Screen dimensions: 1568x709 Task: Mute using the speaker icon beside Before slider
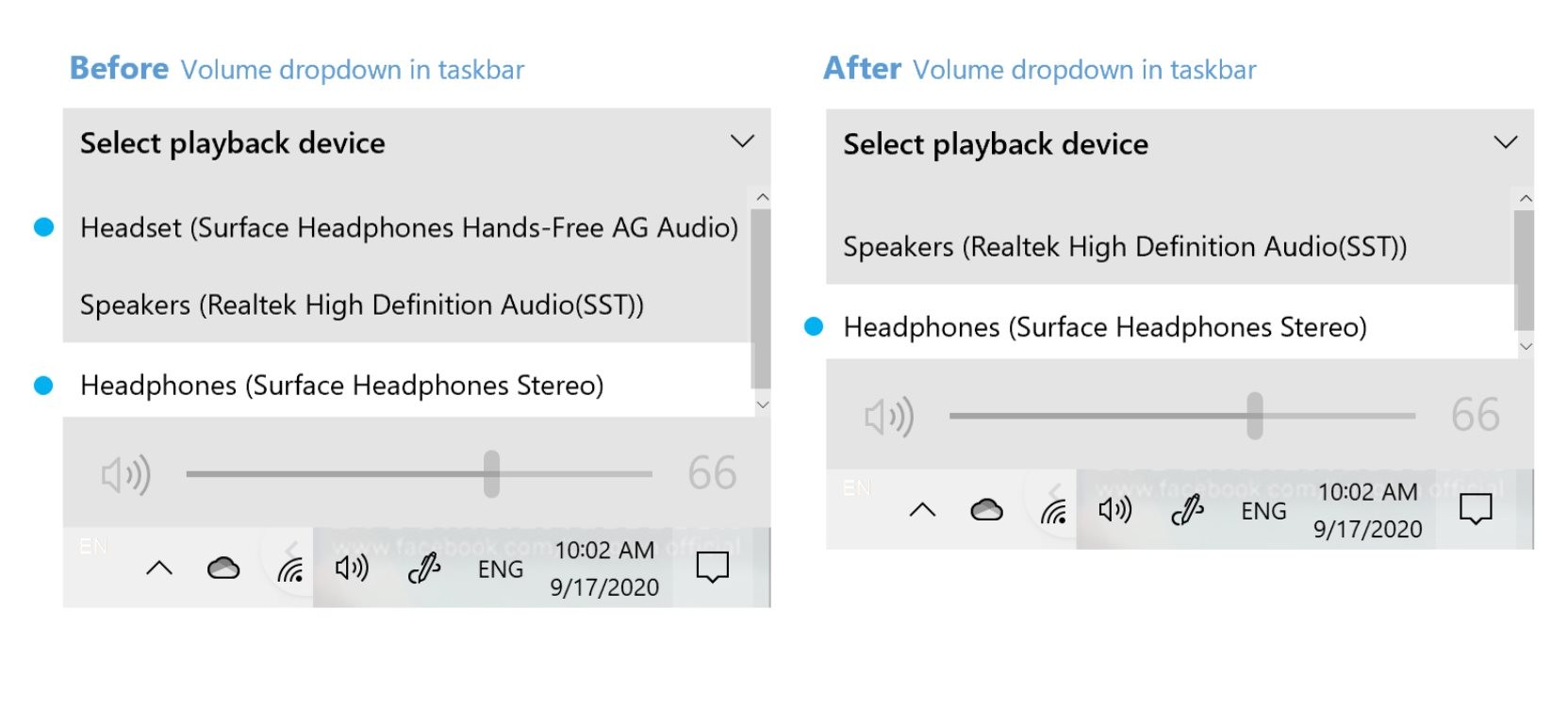pyautogui.click(x=126, y=474)
